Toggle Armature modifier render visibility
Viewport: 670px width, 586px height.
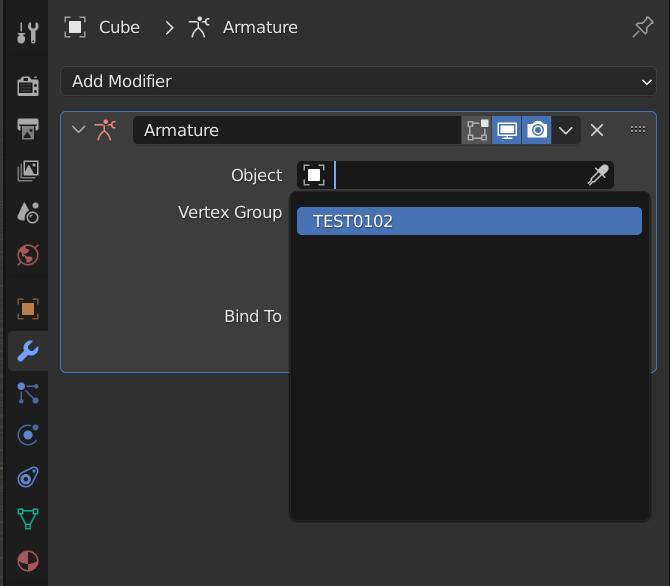pyautogui.click(x=537, y=130)
